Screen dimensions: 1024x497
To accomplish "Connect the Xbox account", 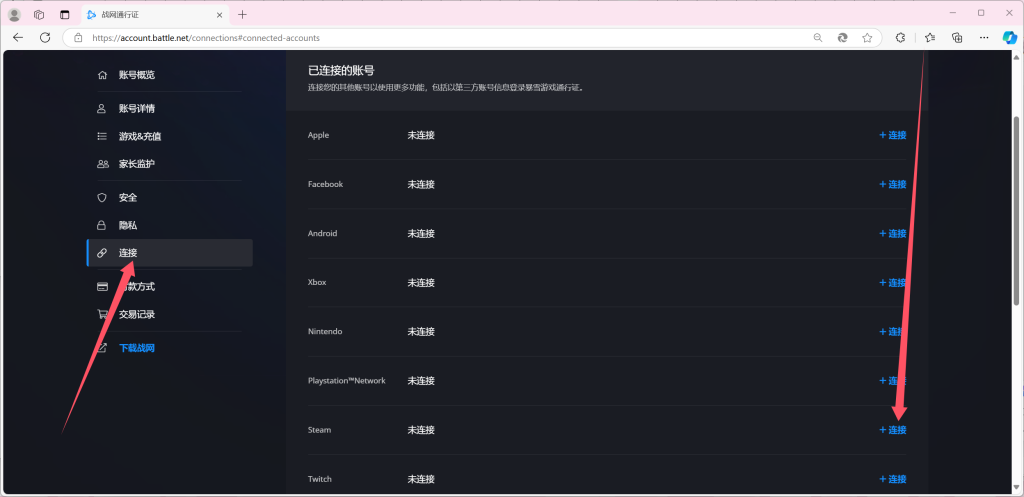I will coord(893,283).
